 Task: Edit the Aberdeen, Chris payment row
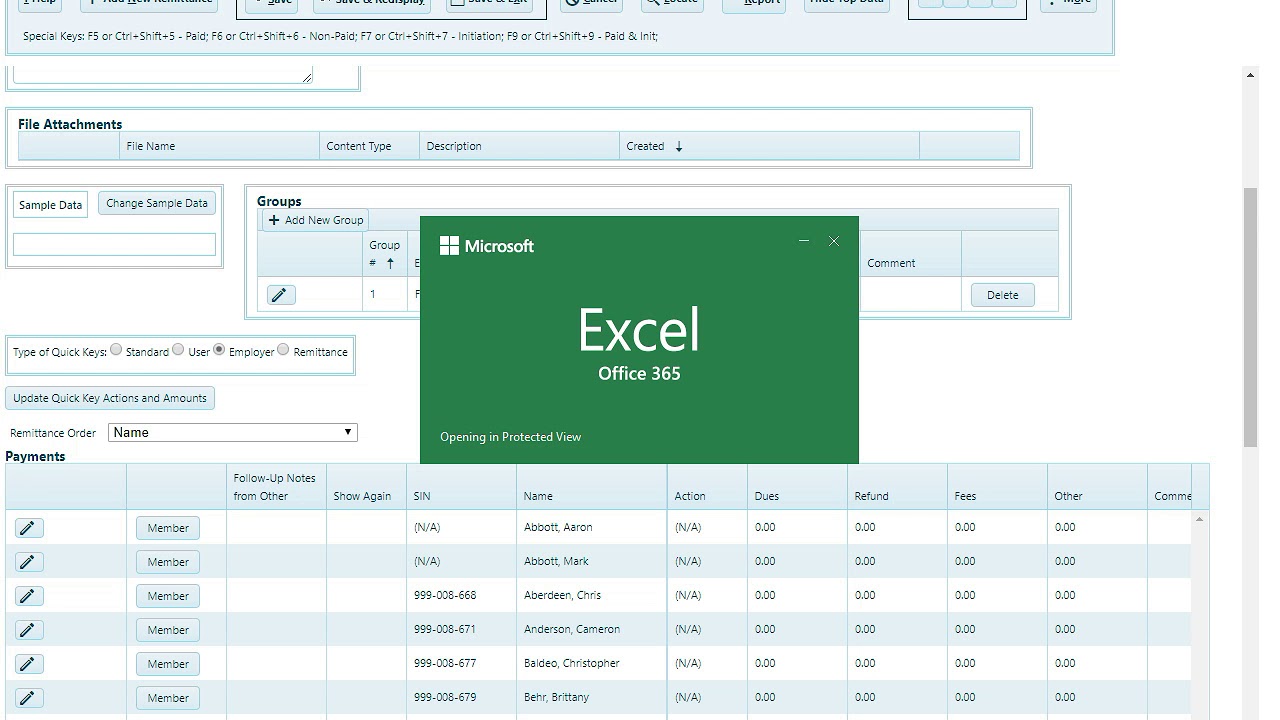[x=28, y=596]
